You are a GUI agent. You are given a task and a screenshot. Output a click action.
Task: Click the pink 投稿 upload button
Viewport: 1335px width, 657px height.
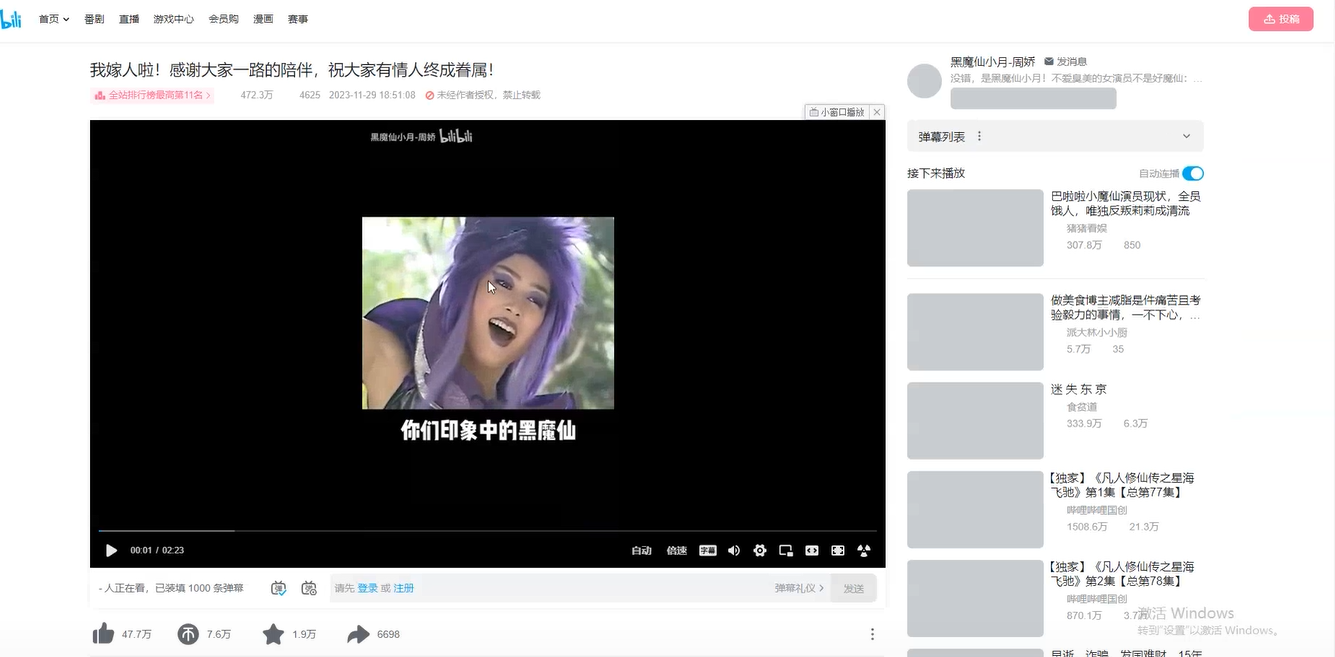[x=1281, y=19]
